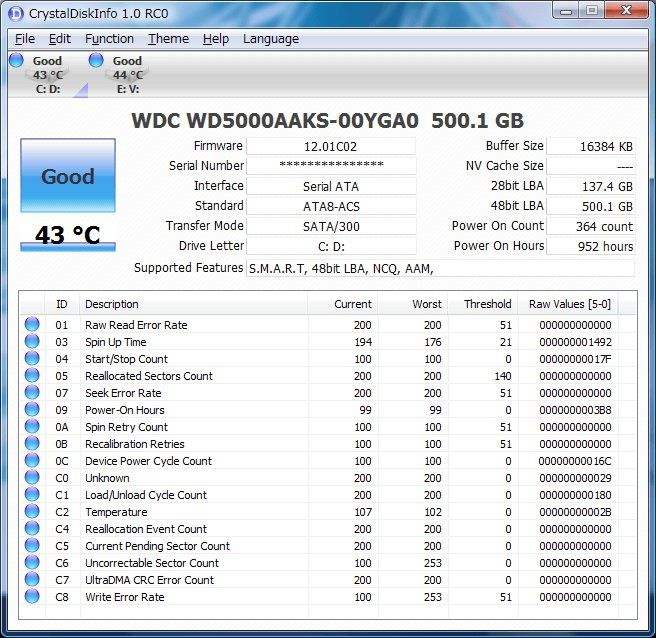Click the UltraDMA CRC Error Count orb
The height and width of the screenshot is (638, 656).
pyautogui.click(x=32, y=579)
